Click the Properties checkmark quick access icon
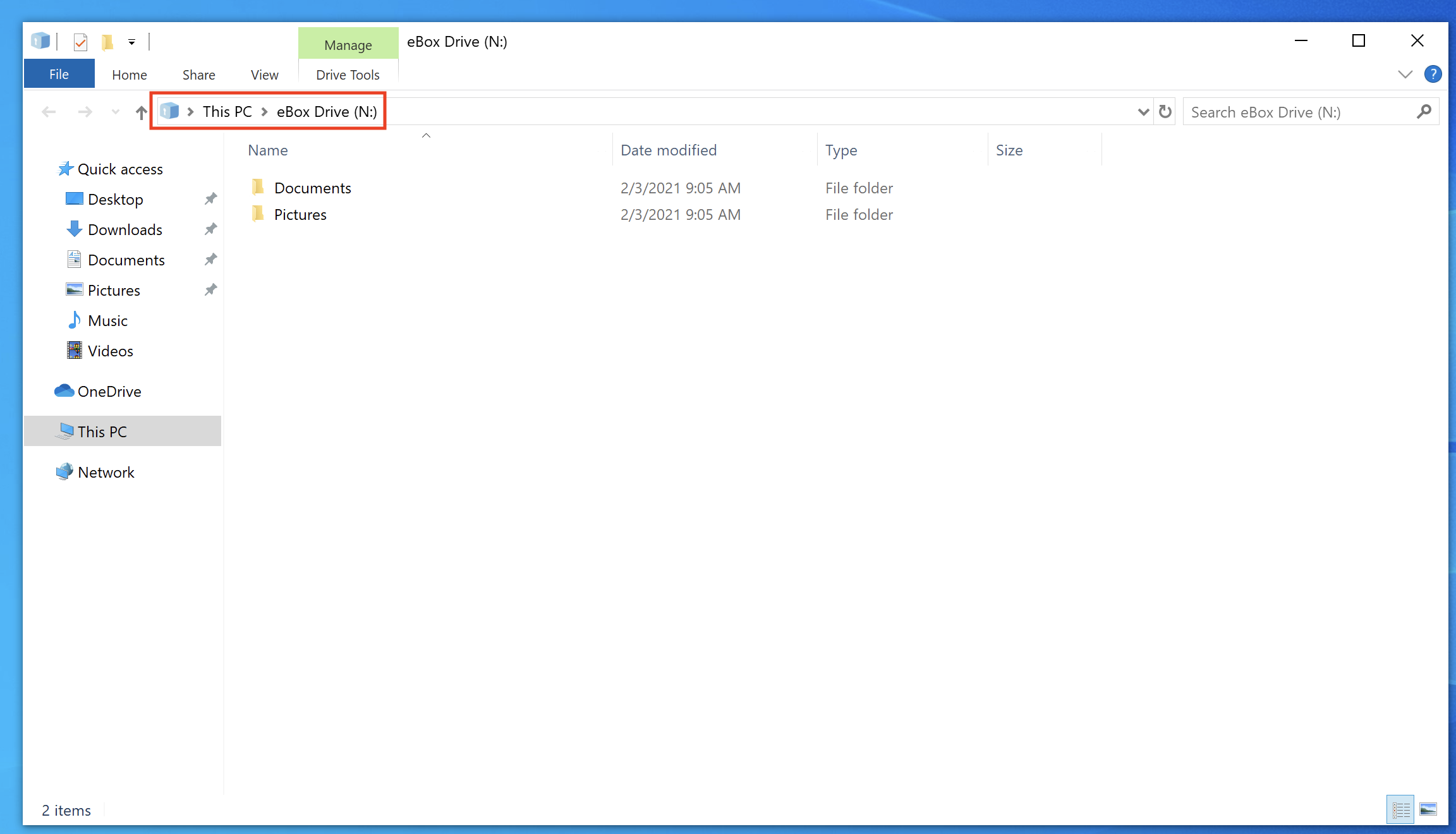Viewport: 1456px width, 834px height. (x=80, y=42)
